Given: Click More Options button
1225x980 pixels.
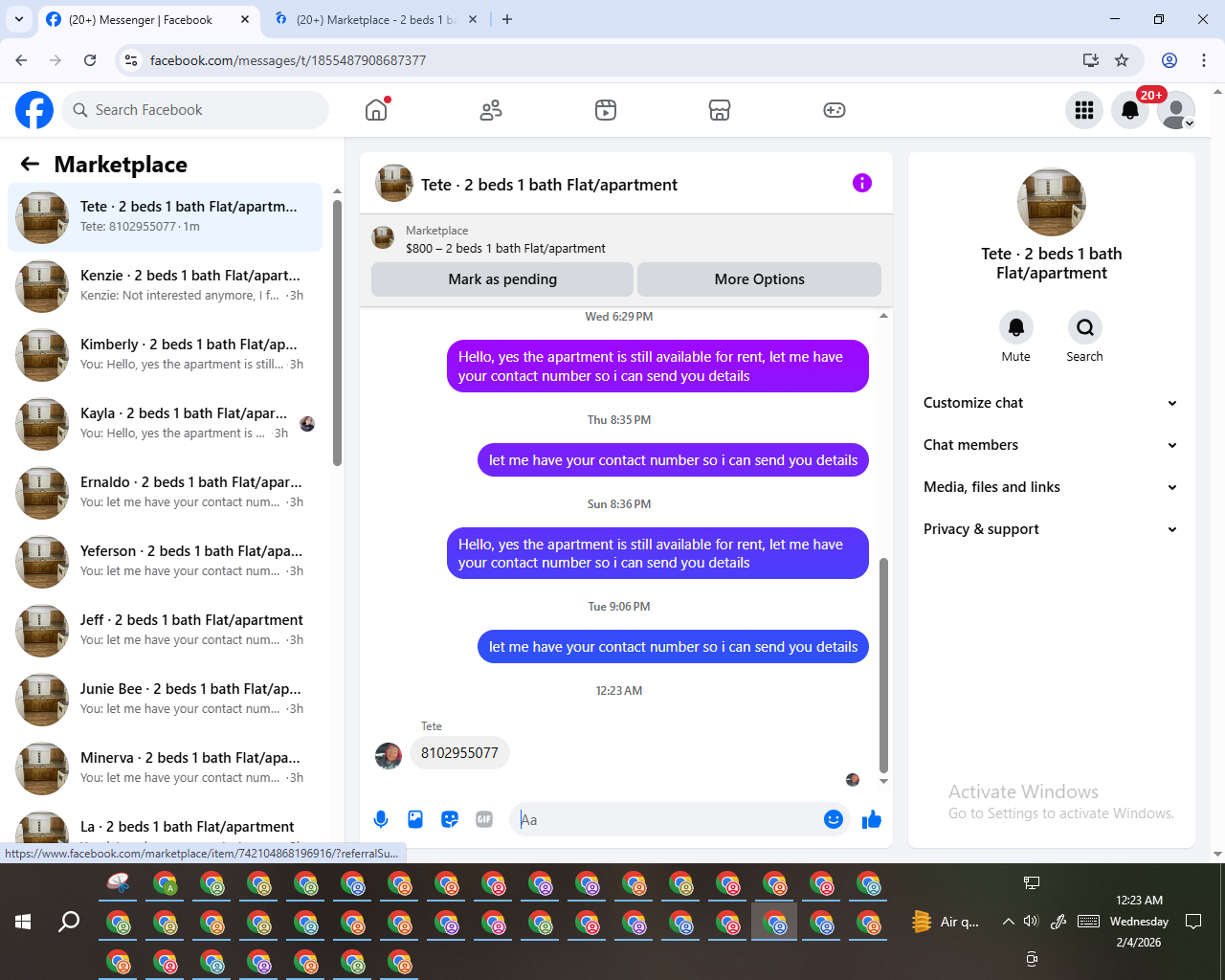Looking at the screenshot, I should pos(760,279).
